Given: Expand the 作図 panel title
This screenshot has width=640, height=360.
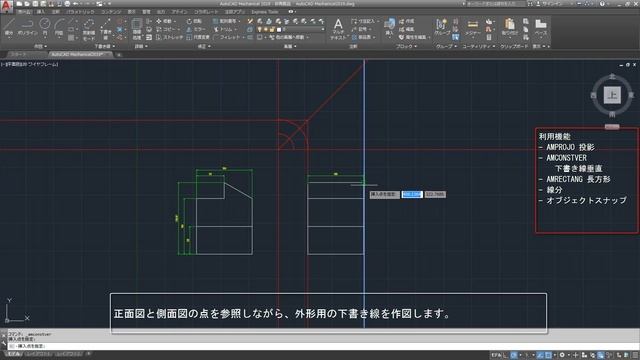Looking at the screenshot, I should [x=40, y=47].
